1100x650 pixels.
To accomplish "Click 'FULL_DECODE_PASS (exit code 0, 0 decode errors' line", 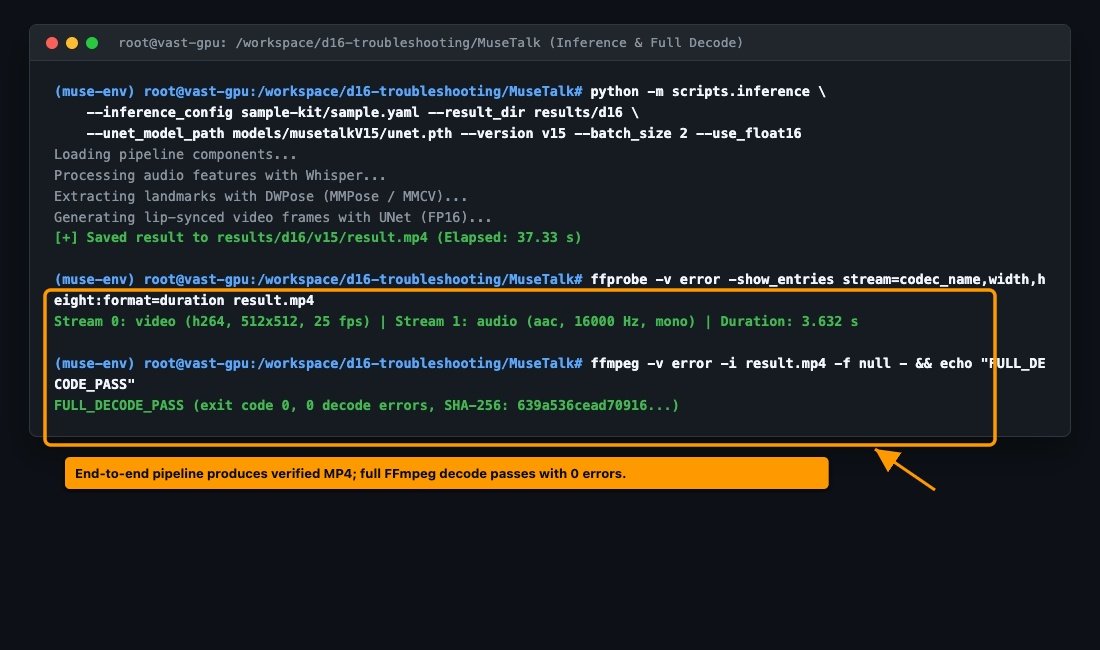I will point(366,405).
